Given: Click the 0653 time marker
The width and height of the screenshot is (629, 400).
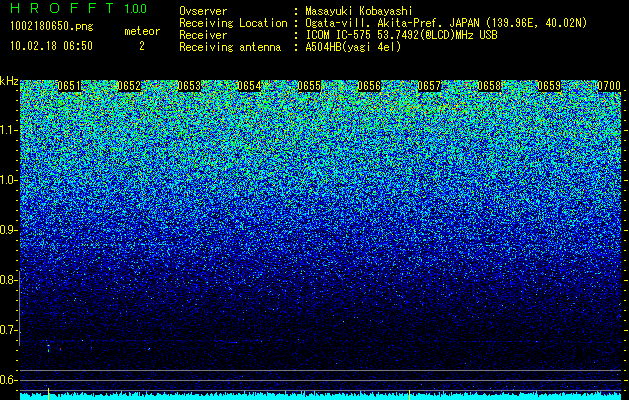Looking at the screenshot, I should [189, 86].
